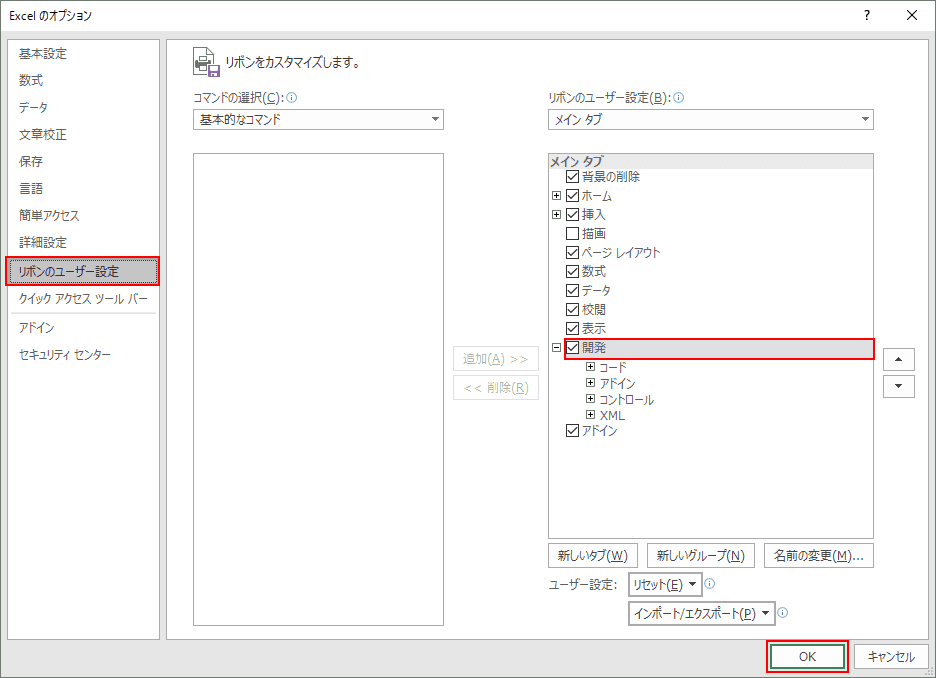Open the メイン タブ dropdown
The height and width of the screenshot is (678, 936).
coord(710,119)
